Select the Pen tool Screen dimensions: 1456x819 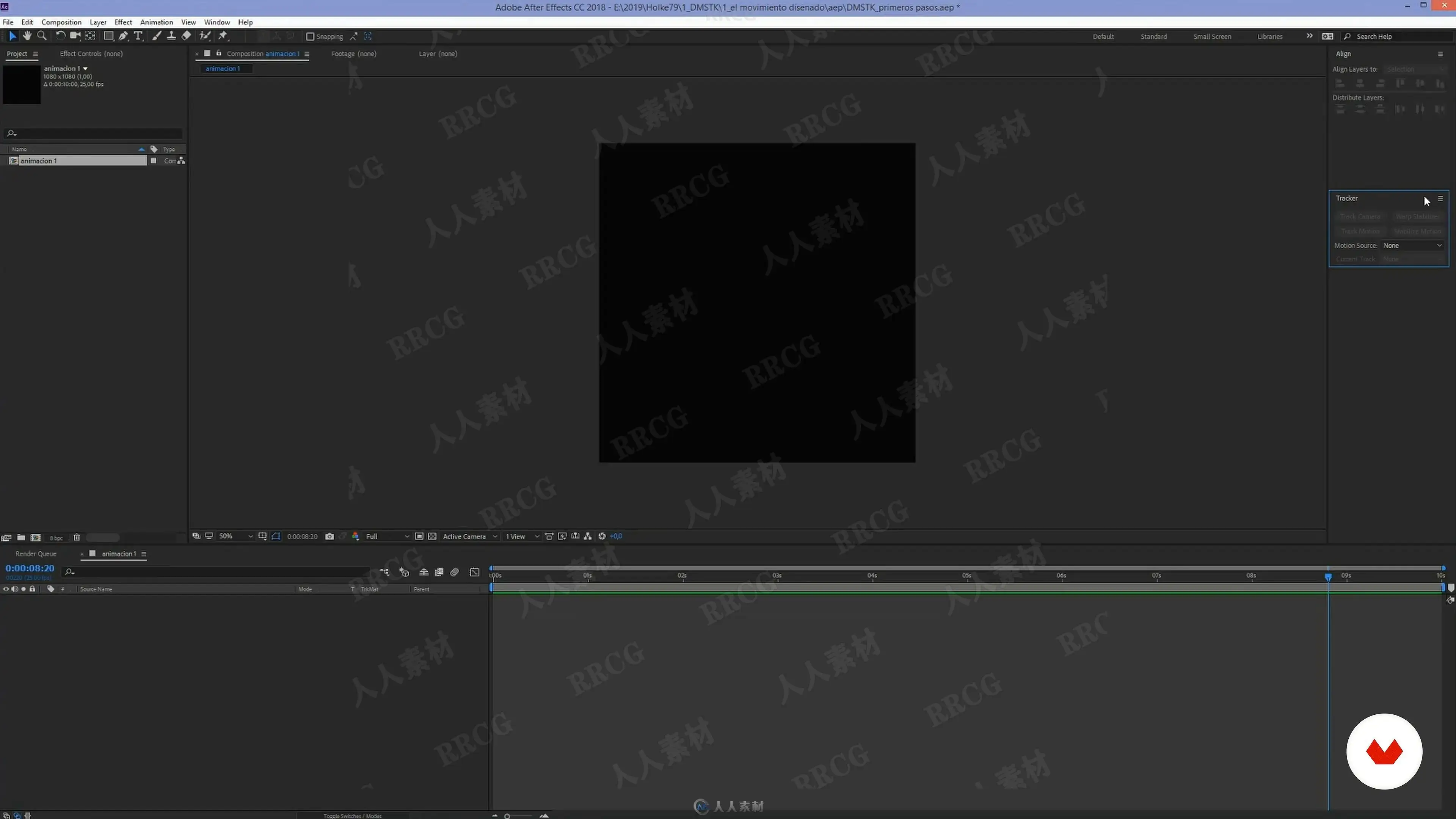123,36
